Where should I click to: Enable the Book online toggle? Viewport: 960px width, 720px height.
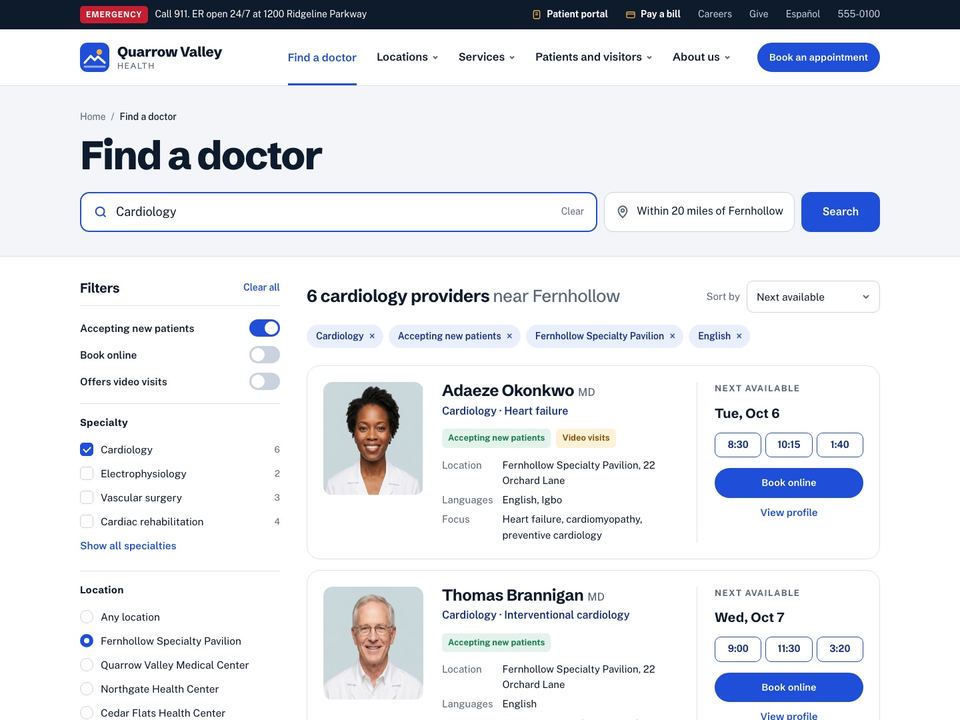click(264, 355)
